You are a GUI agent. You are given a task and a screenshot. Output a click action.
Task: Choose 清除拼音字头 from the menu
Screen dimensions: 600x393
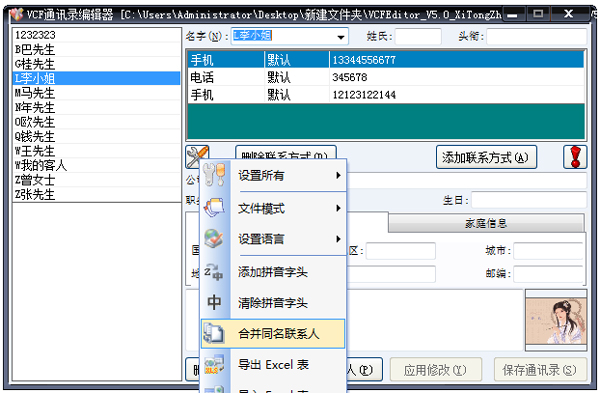pyautogui.click(x=273, y=303)
